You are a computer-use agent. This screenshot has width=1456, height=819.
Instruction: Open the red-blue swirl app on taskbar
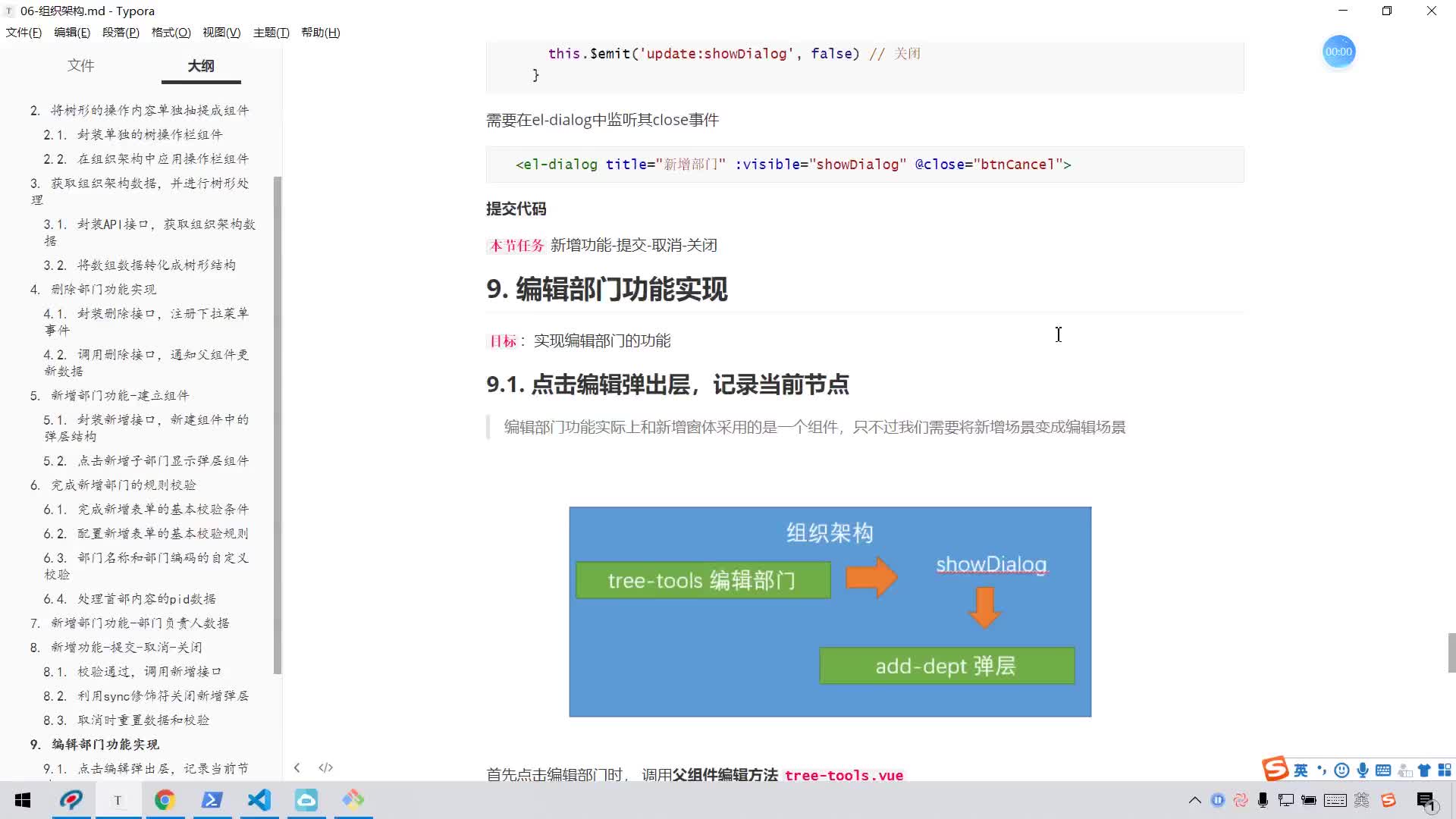tap(71, 800)
